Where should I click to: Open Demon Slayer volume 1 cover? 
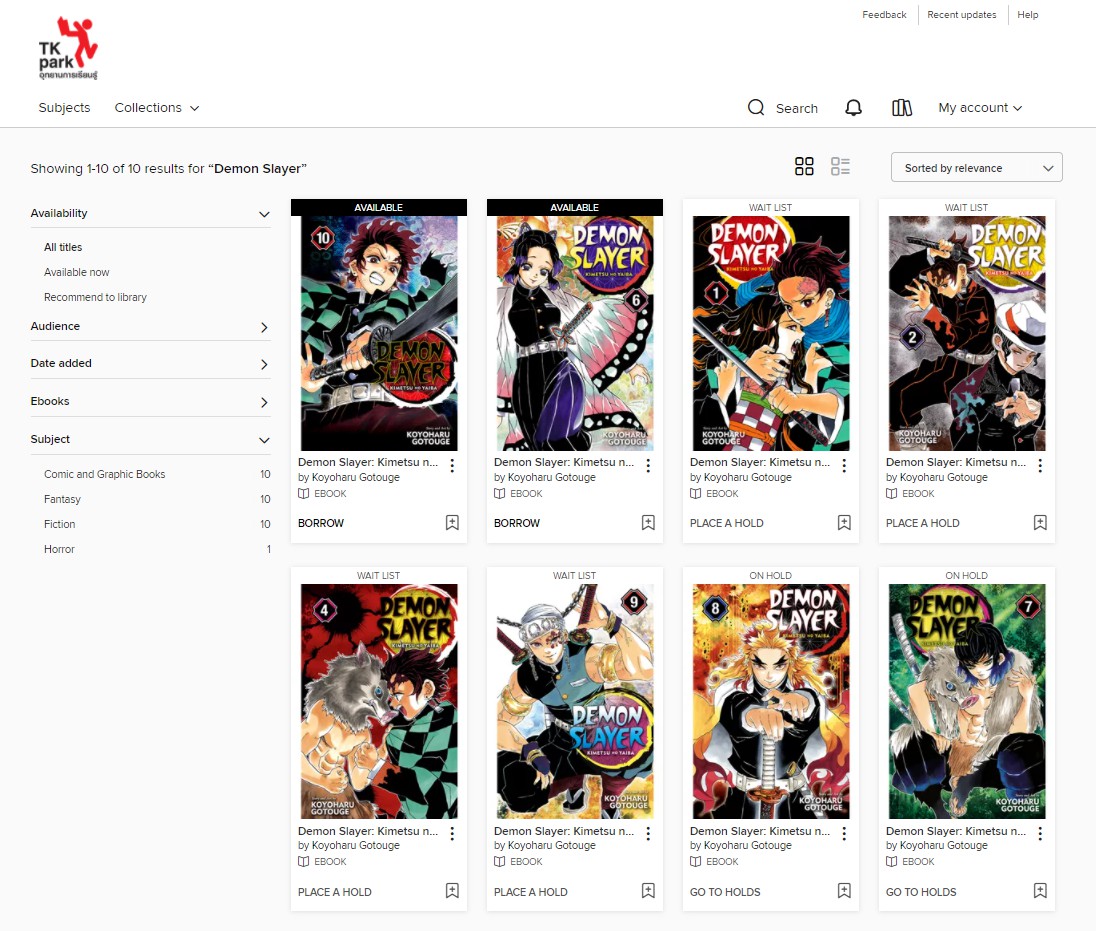tap(771, 333)
